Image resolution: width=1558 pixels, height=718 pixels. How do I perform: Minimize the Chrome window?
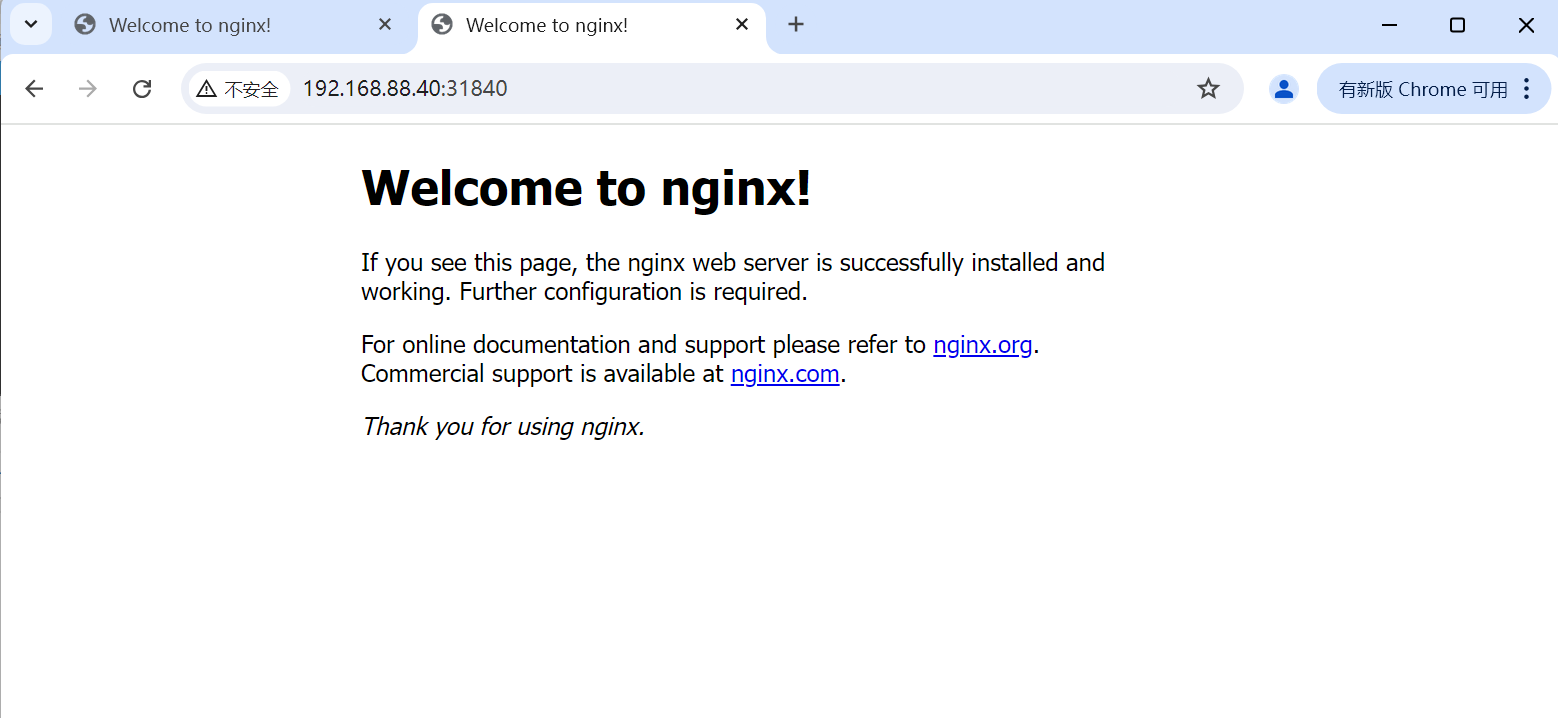point(1389,25)
